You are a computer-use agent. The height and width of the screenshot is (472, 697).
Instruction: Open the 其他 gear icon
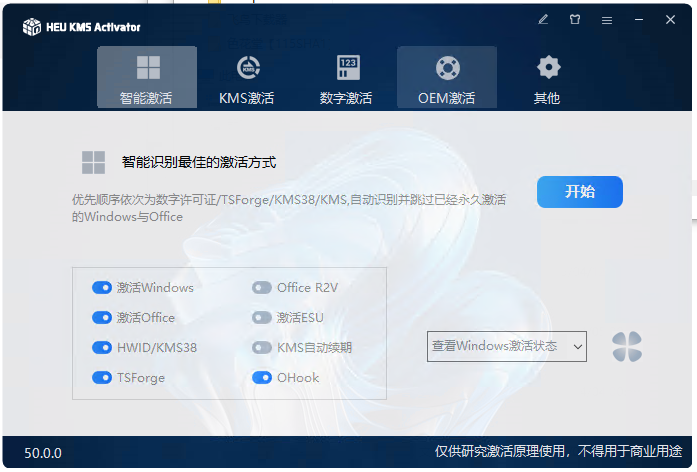547,68
